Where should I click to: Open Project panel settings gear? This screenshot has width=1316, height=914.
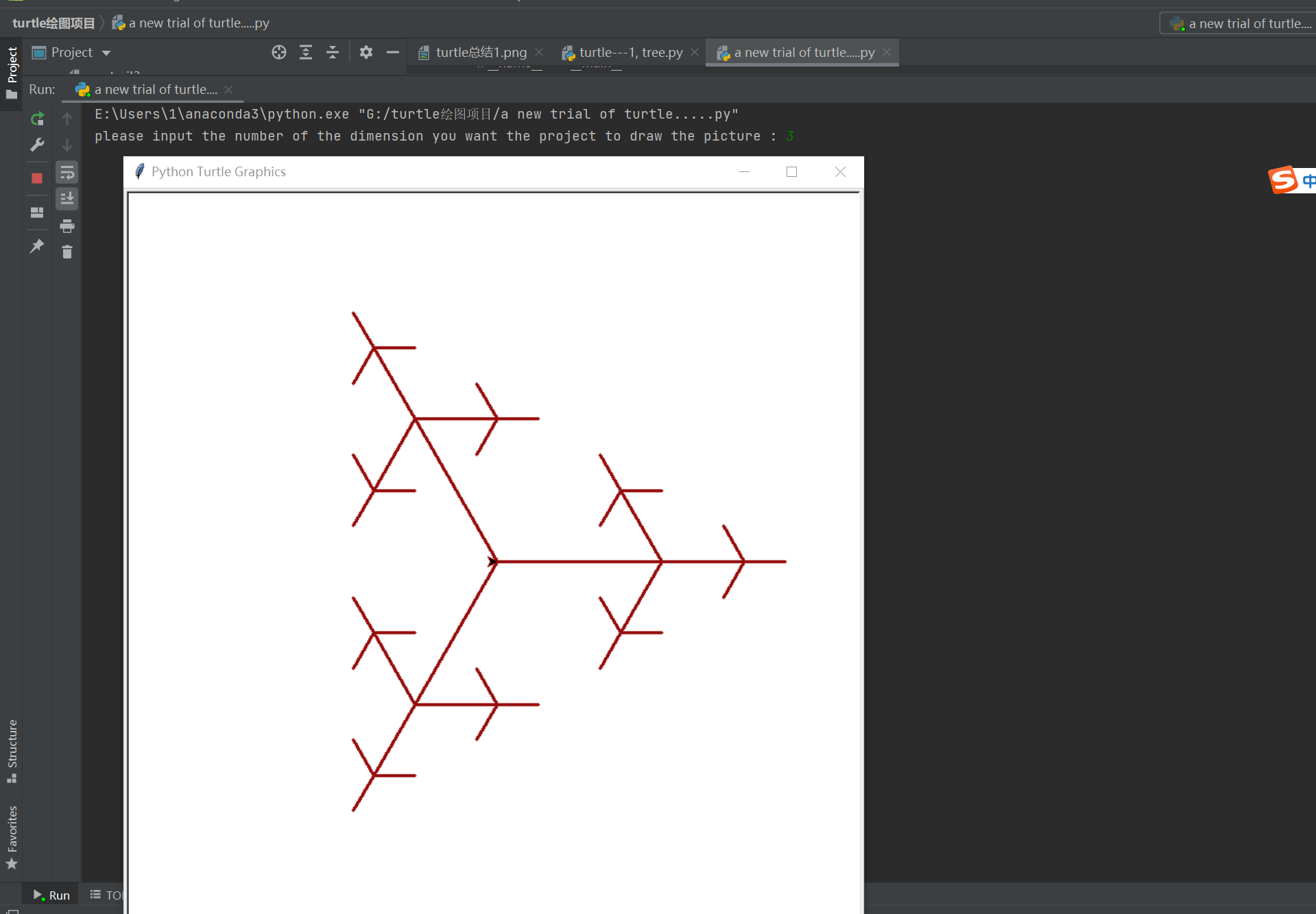click(x=366, y=52)
